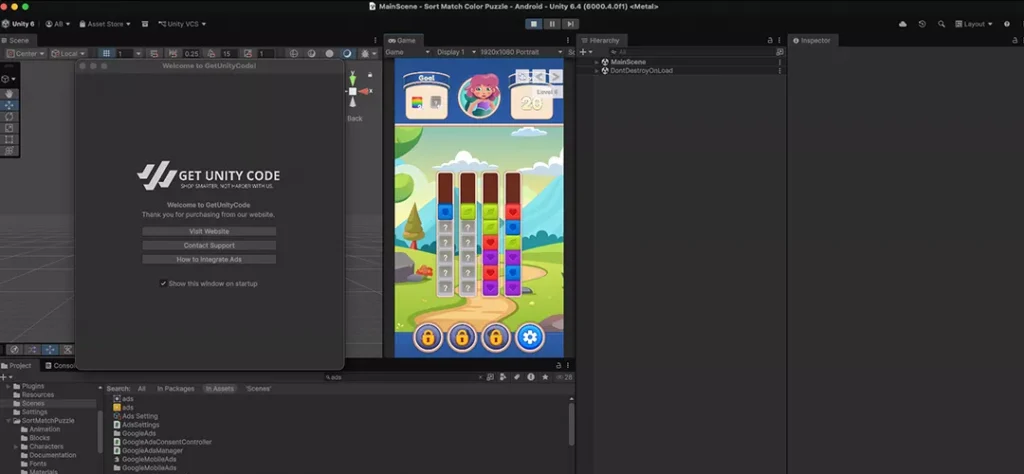Click the Search by Log Type icon
Image resolution: width=1024 pixels, height=474 pixels.
530,377
